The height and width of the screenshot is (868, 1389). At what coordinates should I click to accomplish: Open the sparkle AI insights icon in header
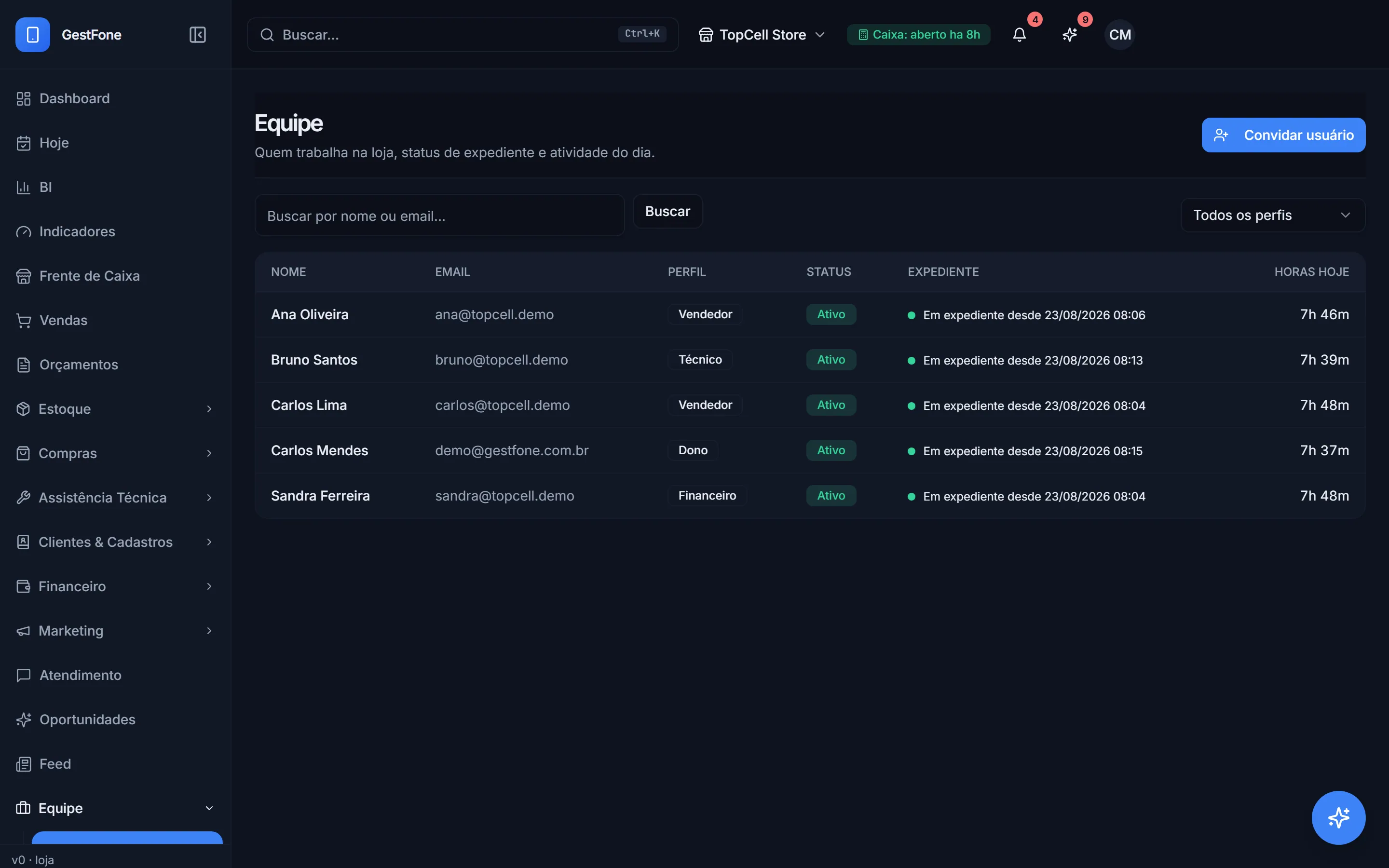[x=1069, y=34]
